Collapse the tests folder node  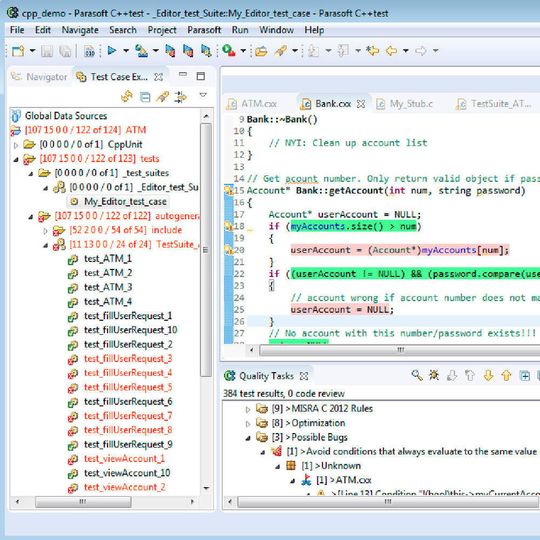coord(16,159)
